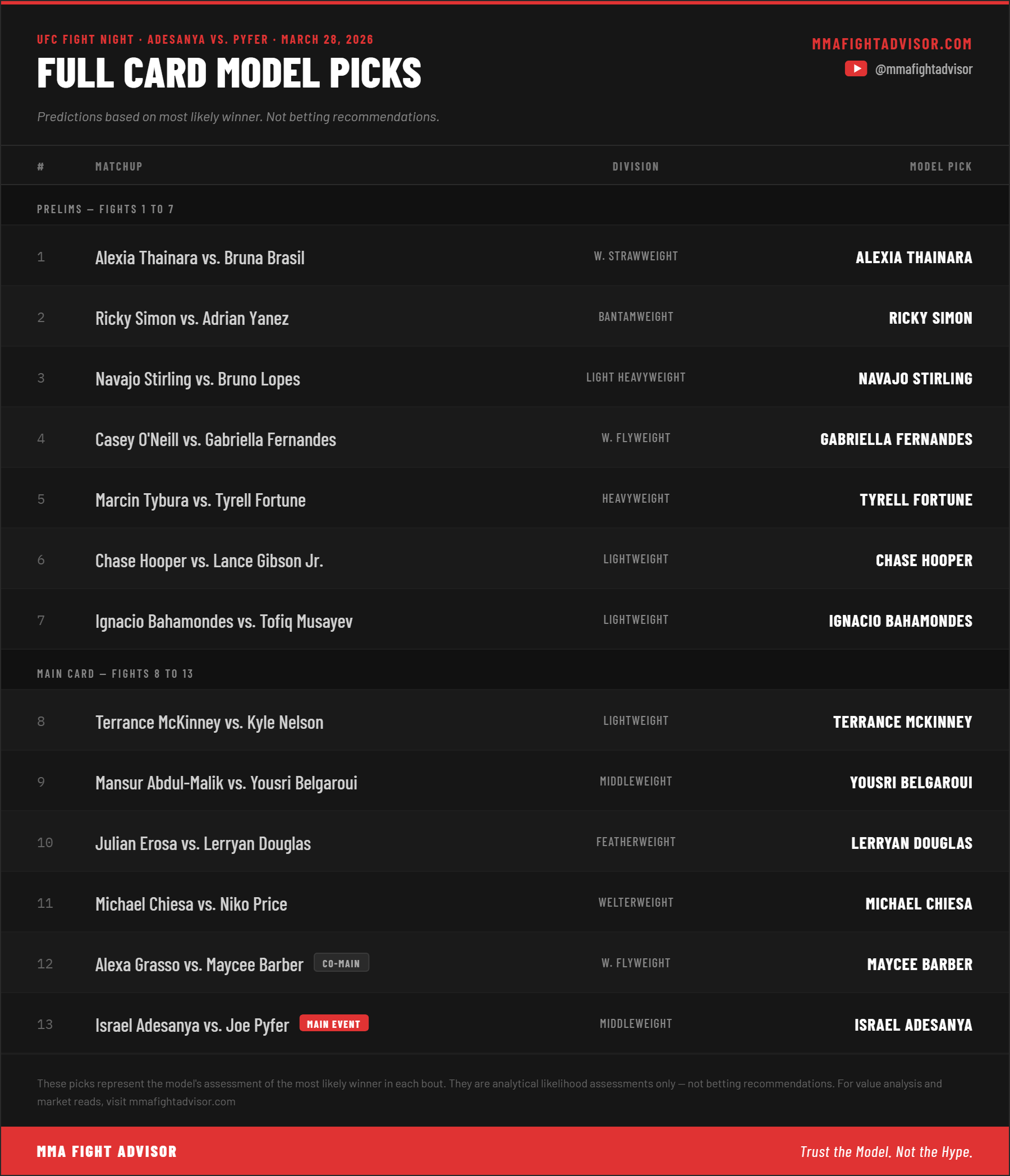1010x1176 pixels.
Task: Click the Maycee Barber model pick
Action: click(x=920, y=964)
